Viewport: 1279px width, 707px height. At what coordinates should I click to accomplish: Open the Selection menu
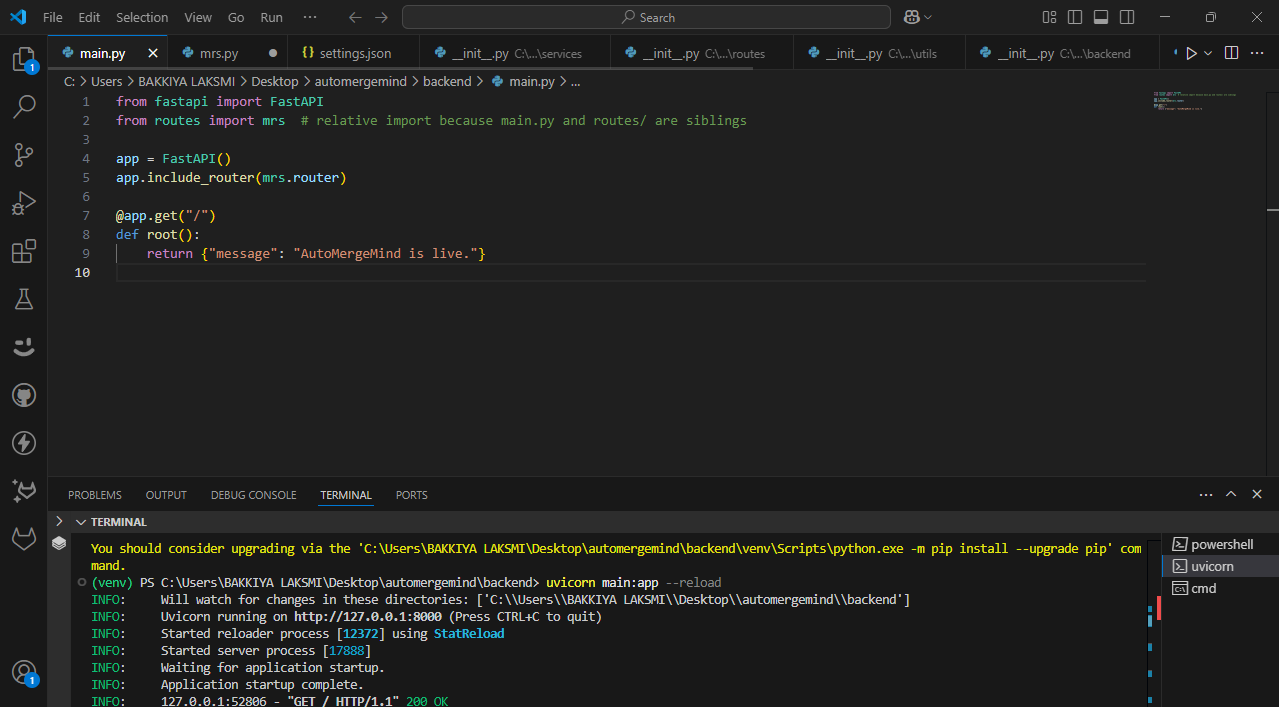142,17
